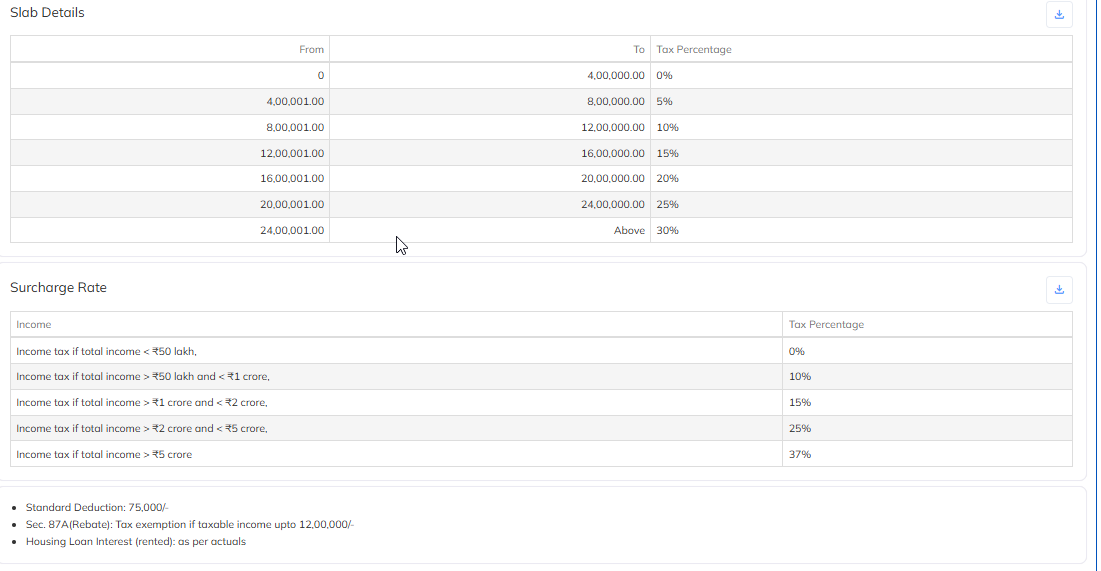Click the Standard Deduction note
This screenshot has height=571, width=1101.
[x=97, y=508]
